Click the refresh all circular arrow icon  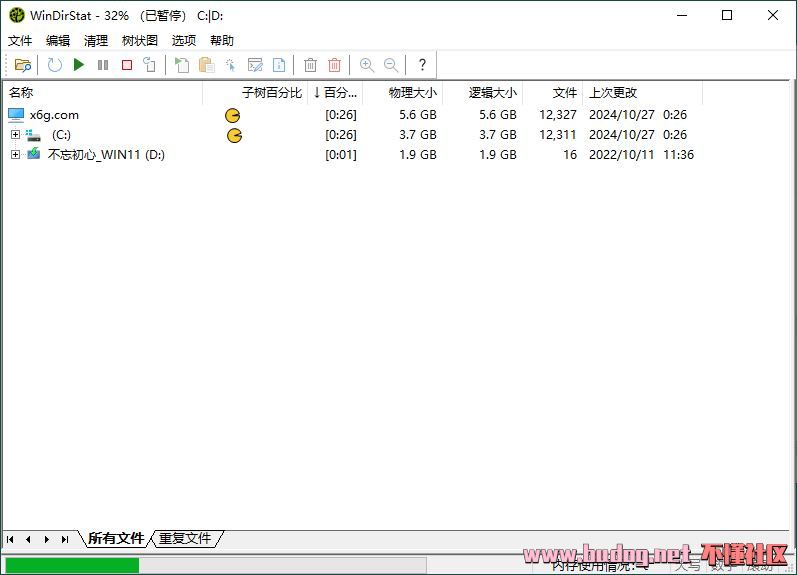(x=55, y=65)
